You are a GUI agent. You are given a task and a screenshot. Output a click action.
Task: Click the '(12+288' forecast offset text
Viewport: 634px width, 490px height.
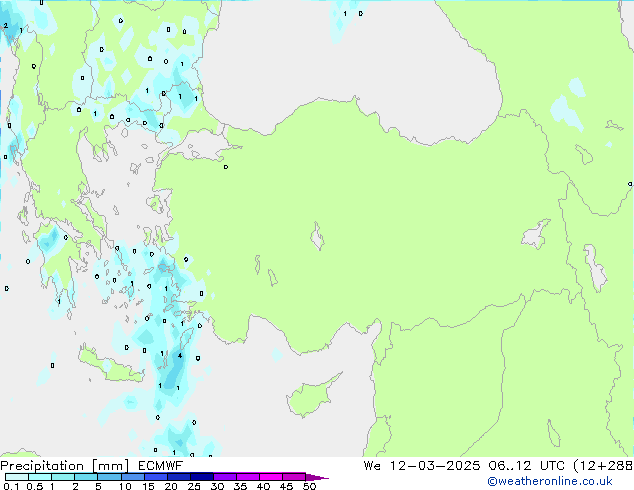click(x=602, y=466)
